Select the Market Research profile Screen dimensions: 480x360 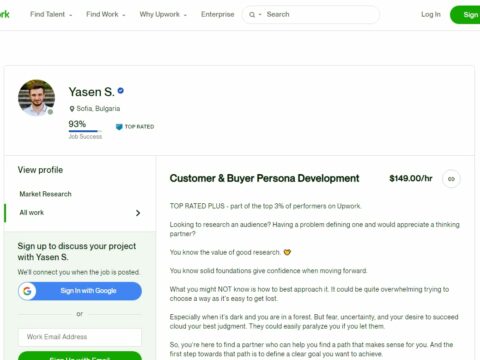coord(45,194)
